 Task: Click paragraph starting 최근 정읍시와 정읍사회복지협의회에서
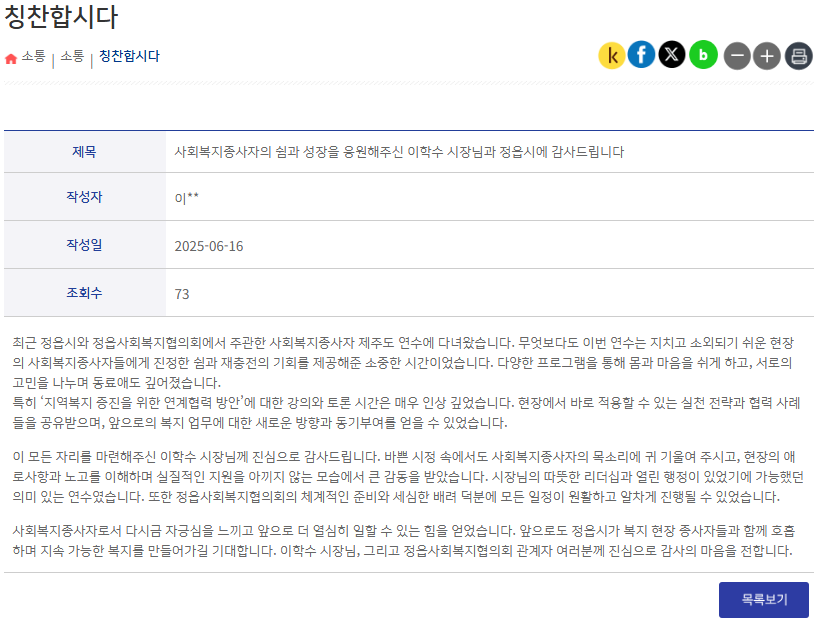(403, 363)
